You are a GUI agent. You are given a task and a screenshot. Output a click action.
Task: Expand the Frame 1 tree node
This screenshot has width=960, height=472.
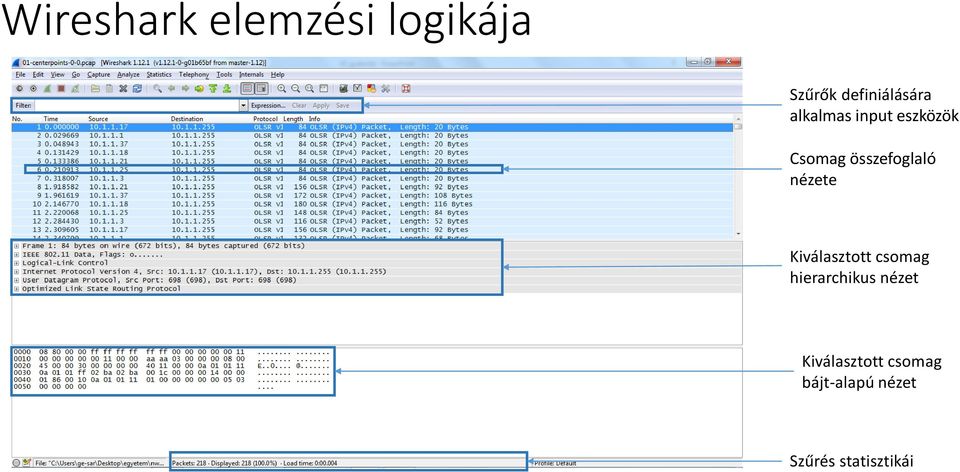tap(16, 245)
